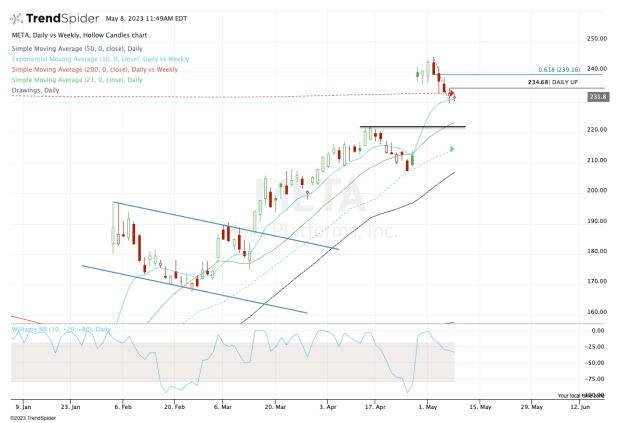Click the 0.618 (239.16) Fibonacci label
This screenshot has width=620, height=423.
coord(559,70)
